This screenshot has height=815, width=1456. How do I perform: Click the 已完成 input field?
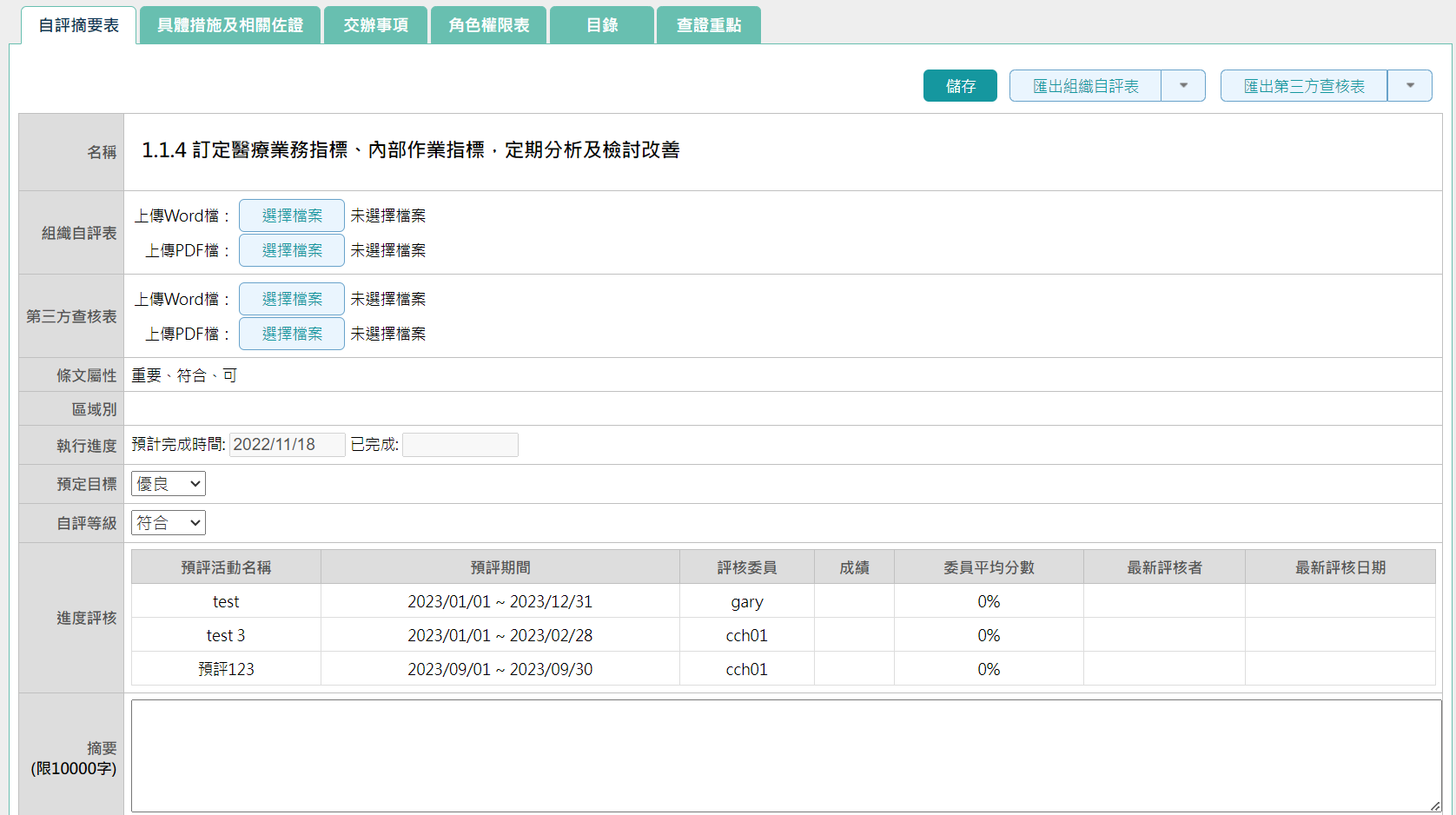click(x=460, y=445)
